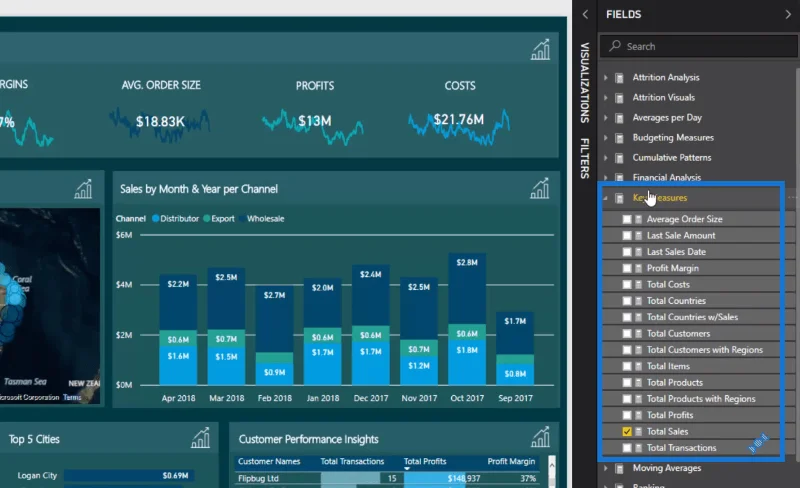The image size is (800, 488).
Task: Click measure icon next to Total Costs
Action: 639,284
